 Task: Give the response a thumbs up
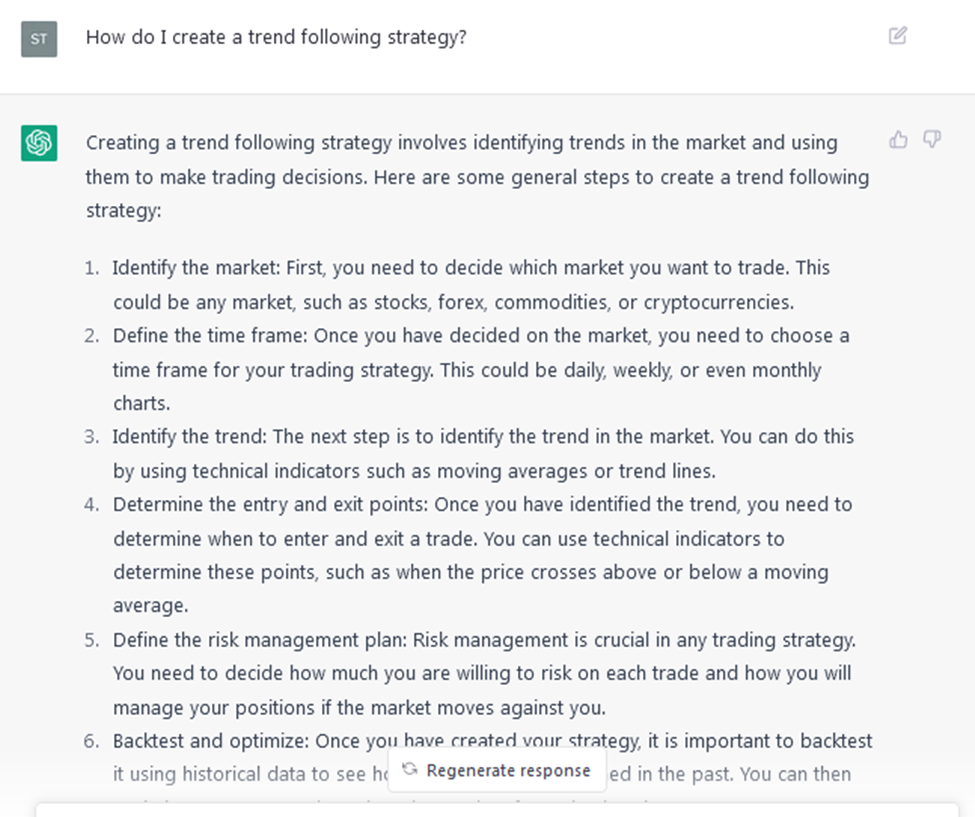click(898, 139)
